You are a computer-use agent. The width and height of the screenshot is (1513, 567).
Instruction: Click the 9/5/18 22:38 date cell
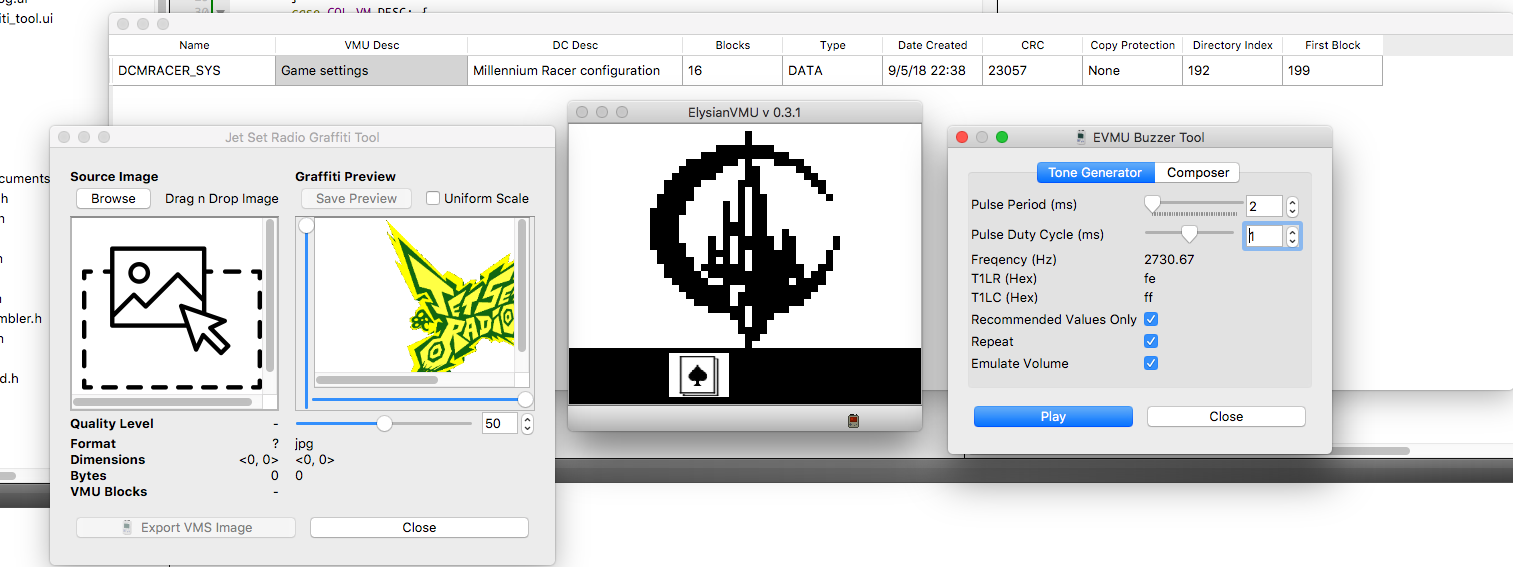[932, 70]
